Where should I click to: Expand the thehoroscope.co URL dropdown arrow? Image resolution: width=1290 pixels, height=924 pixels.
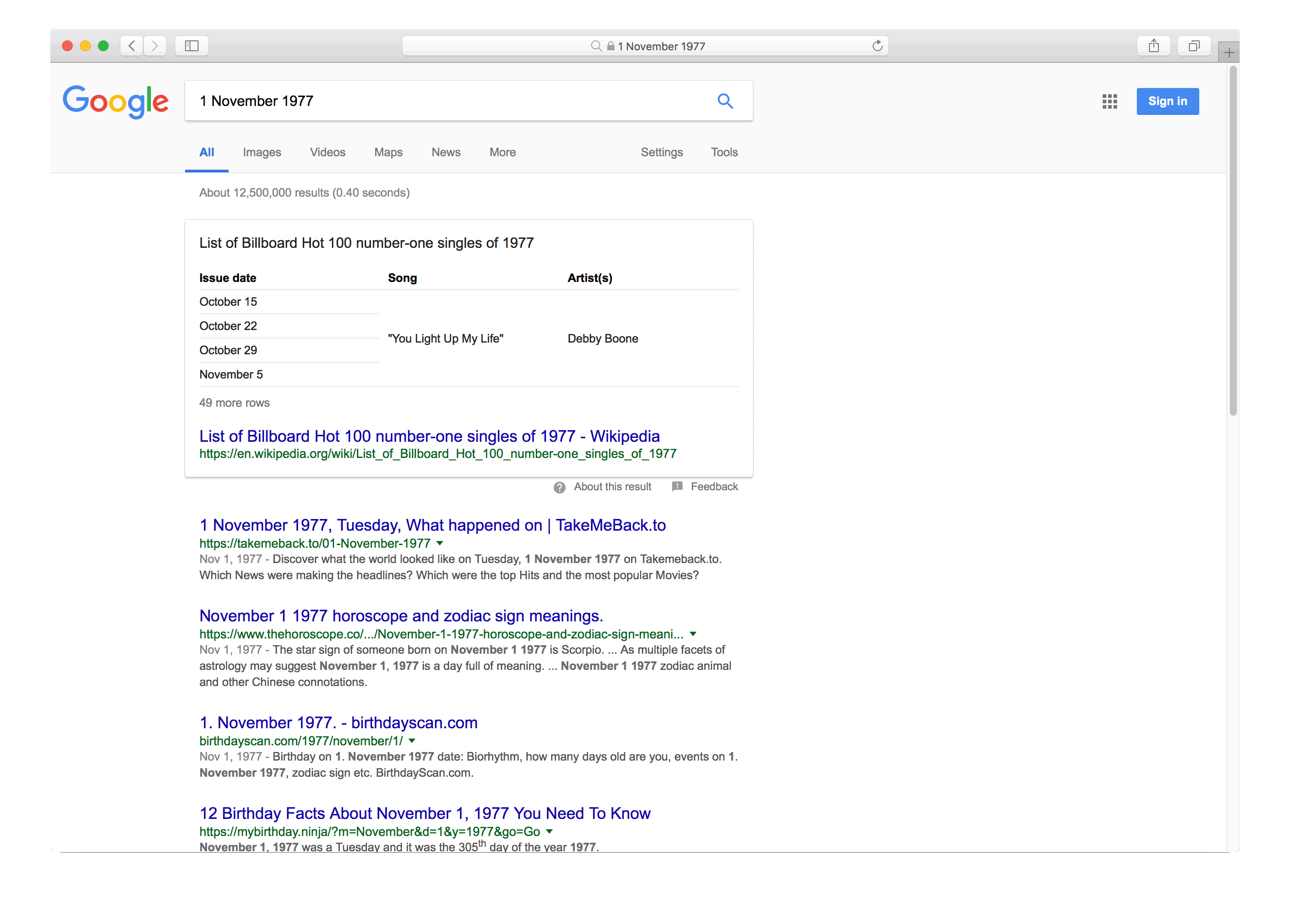pyautogui.click(x=693, y=634)
